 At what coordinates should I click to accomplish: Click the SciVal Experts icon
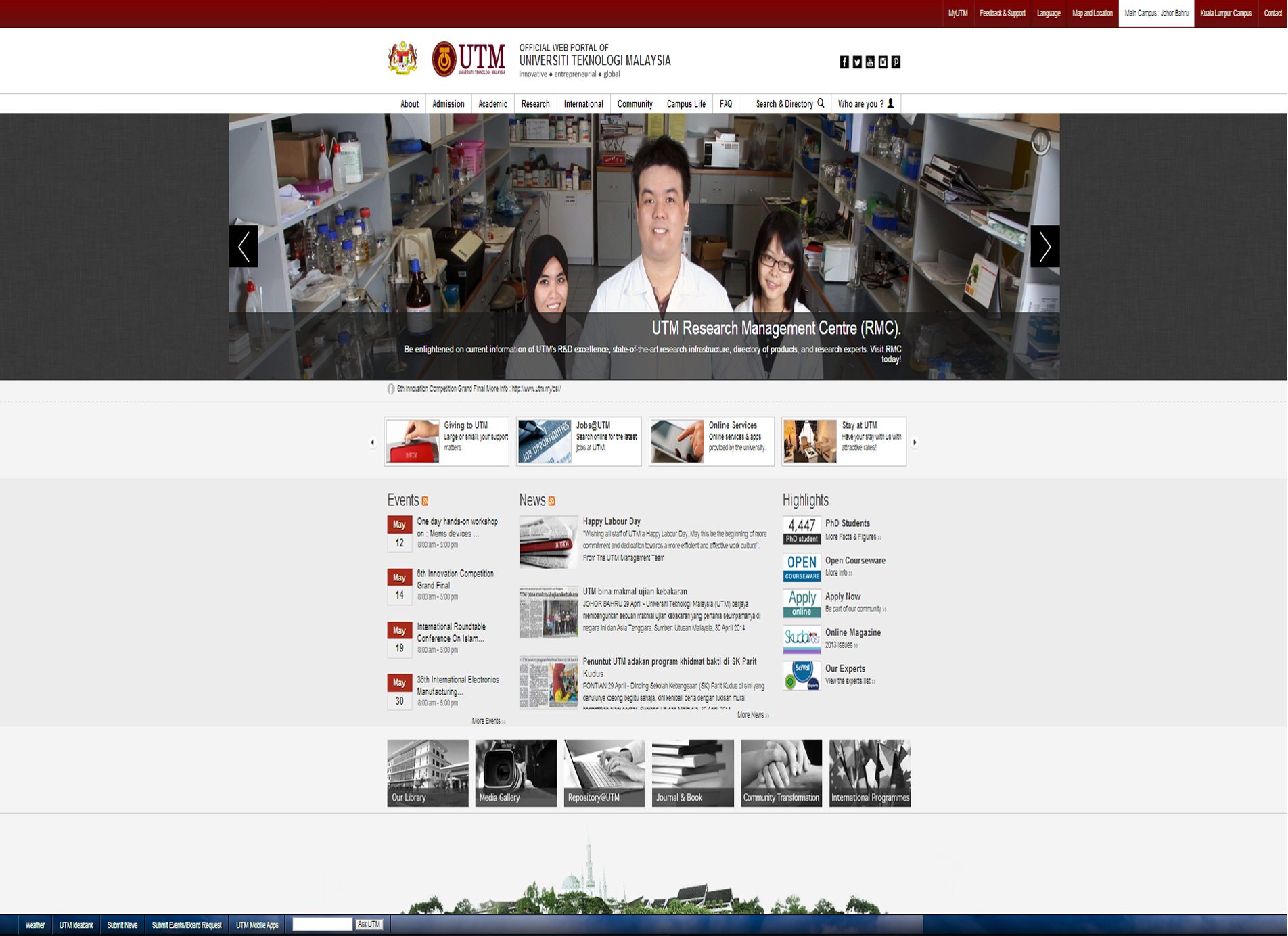pos(802,676)
